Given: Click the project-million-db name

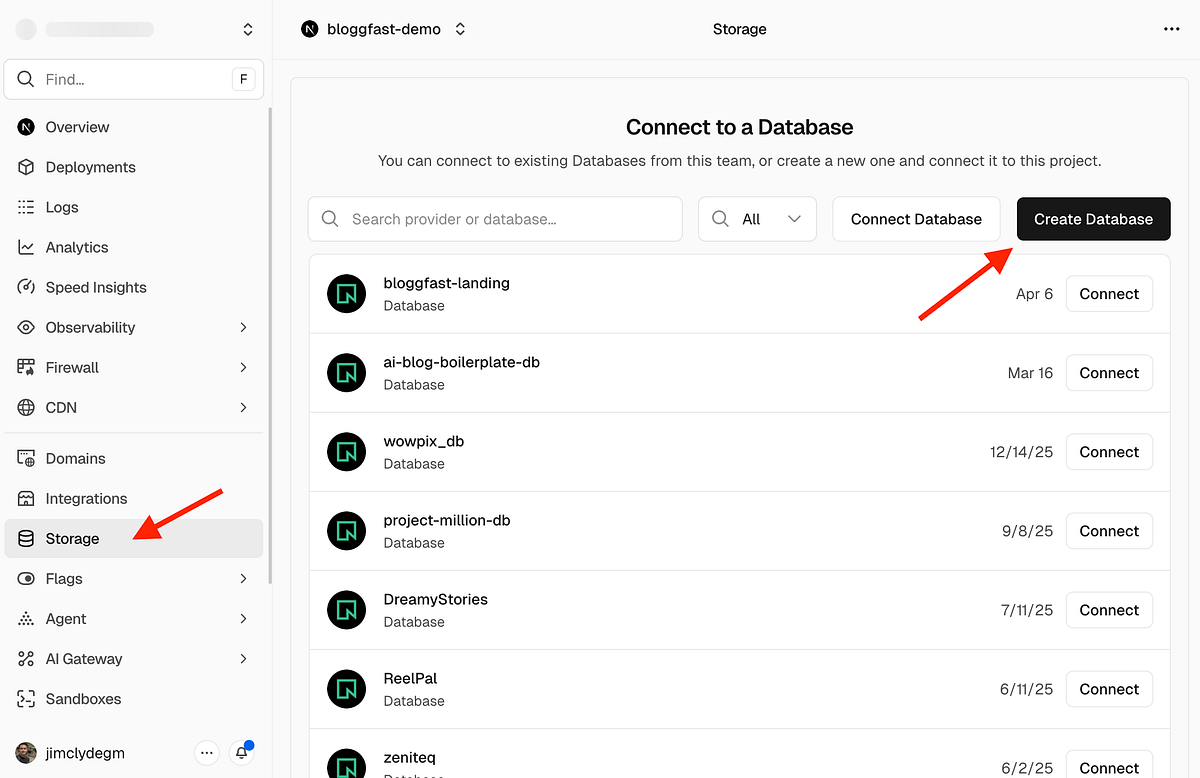Looking at the screenshot, I should coord(447,520).
